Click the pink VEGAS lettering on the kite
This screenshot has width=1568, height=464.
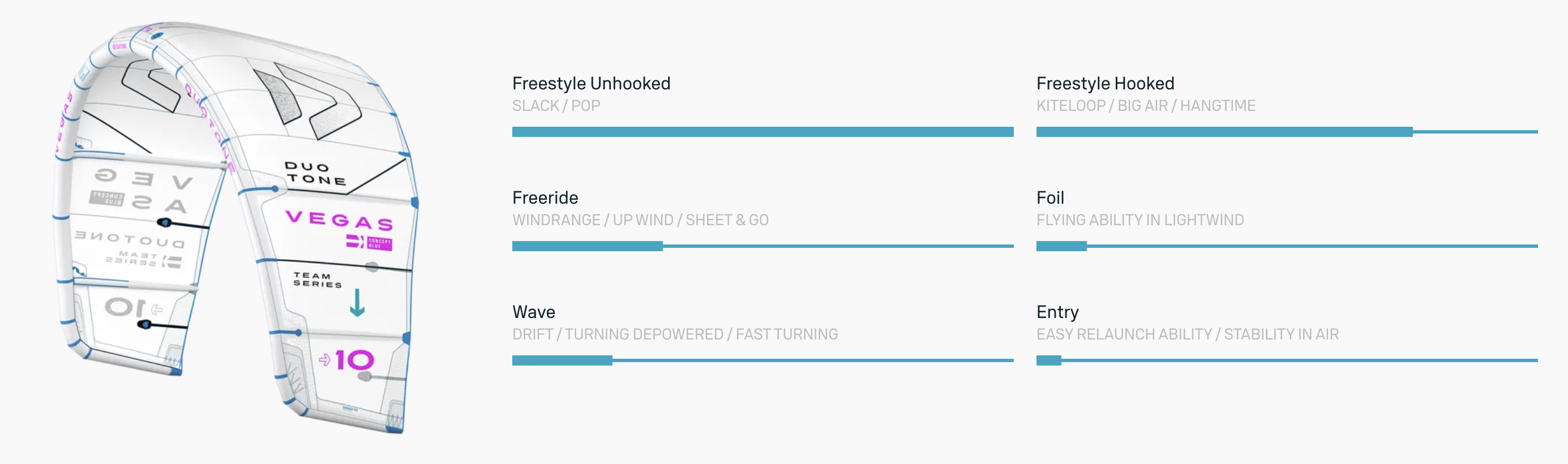(x=339, y=220)
